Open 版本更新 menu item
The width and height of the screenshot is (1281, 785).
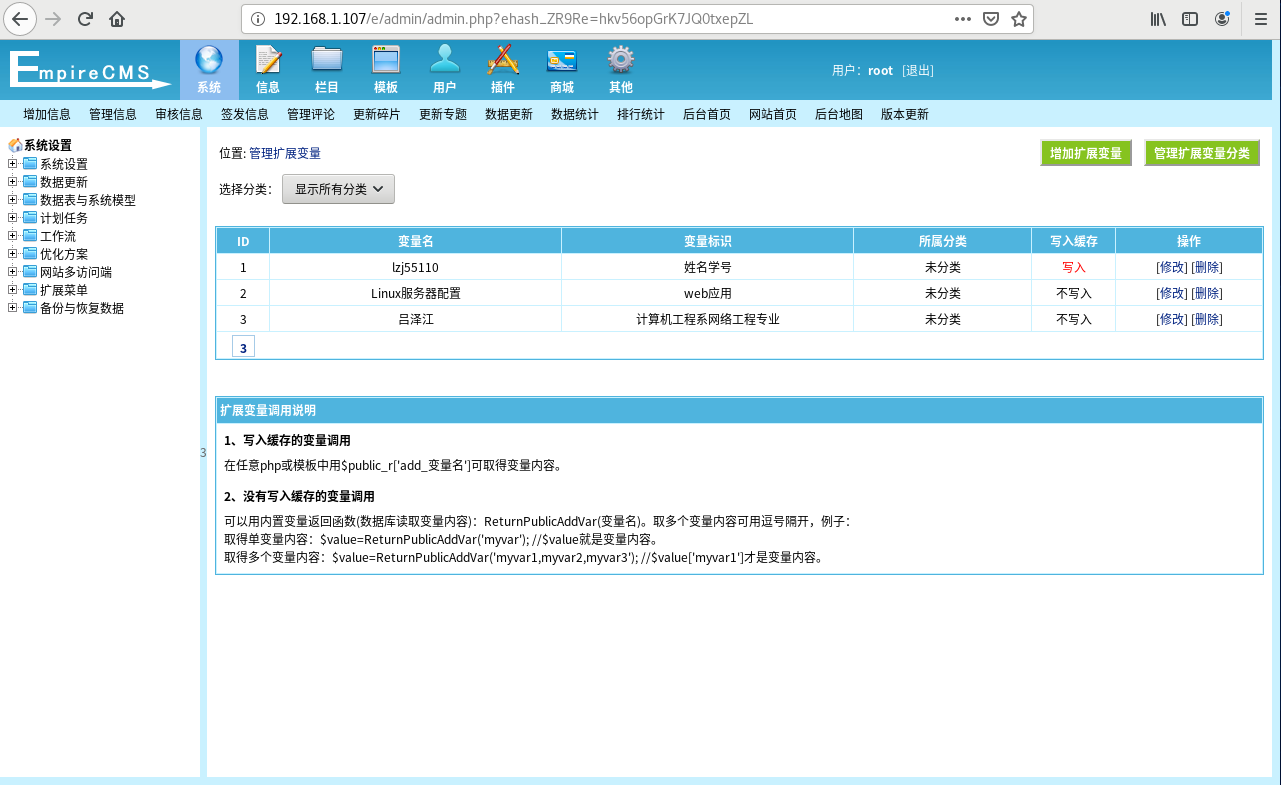905,114
